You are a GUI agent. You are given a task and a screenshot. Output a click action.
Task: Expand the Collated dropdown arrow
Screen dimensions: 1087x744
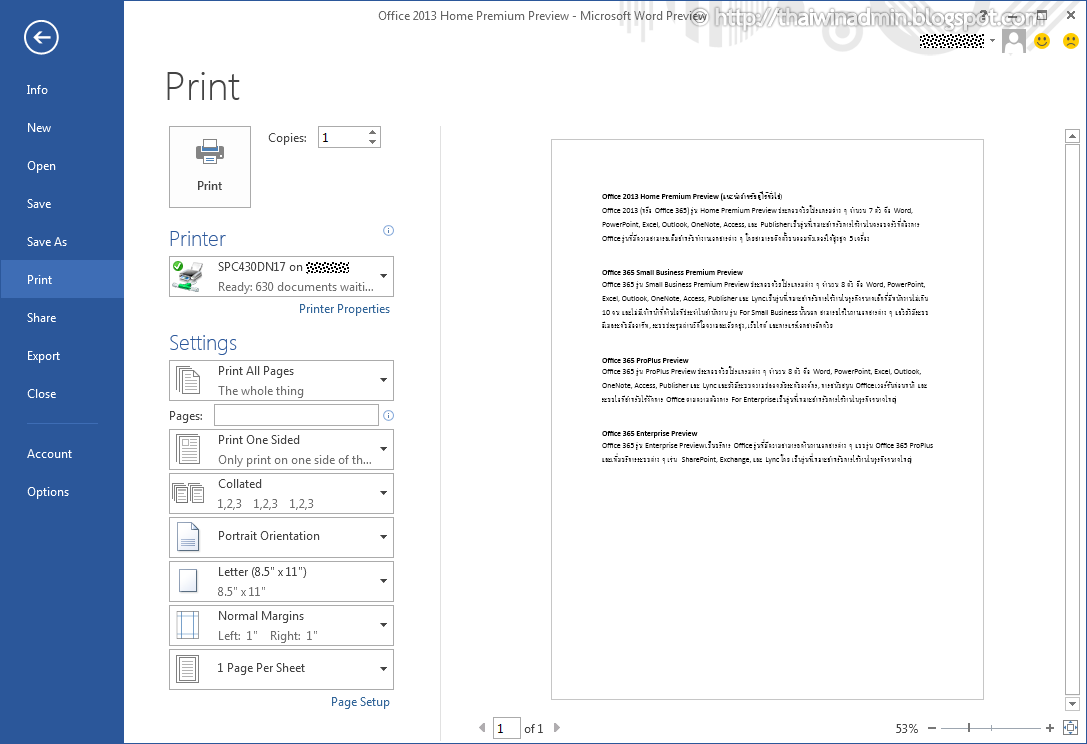(383, 493)
